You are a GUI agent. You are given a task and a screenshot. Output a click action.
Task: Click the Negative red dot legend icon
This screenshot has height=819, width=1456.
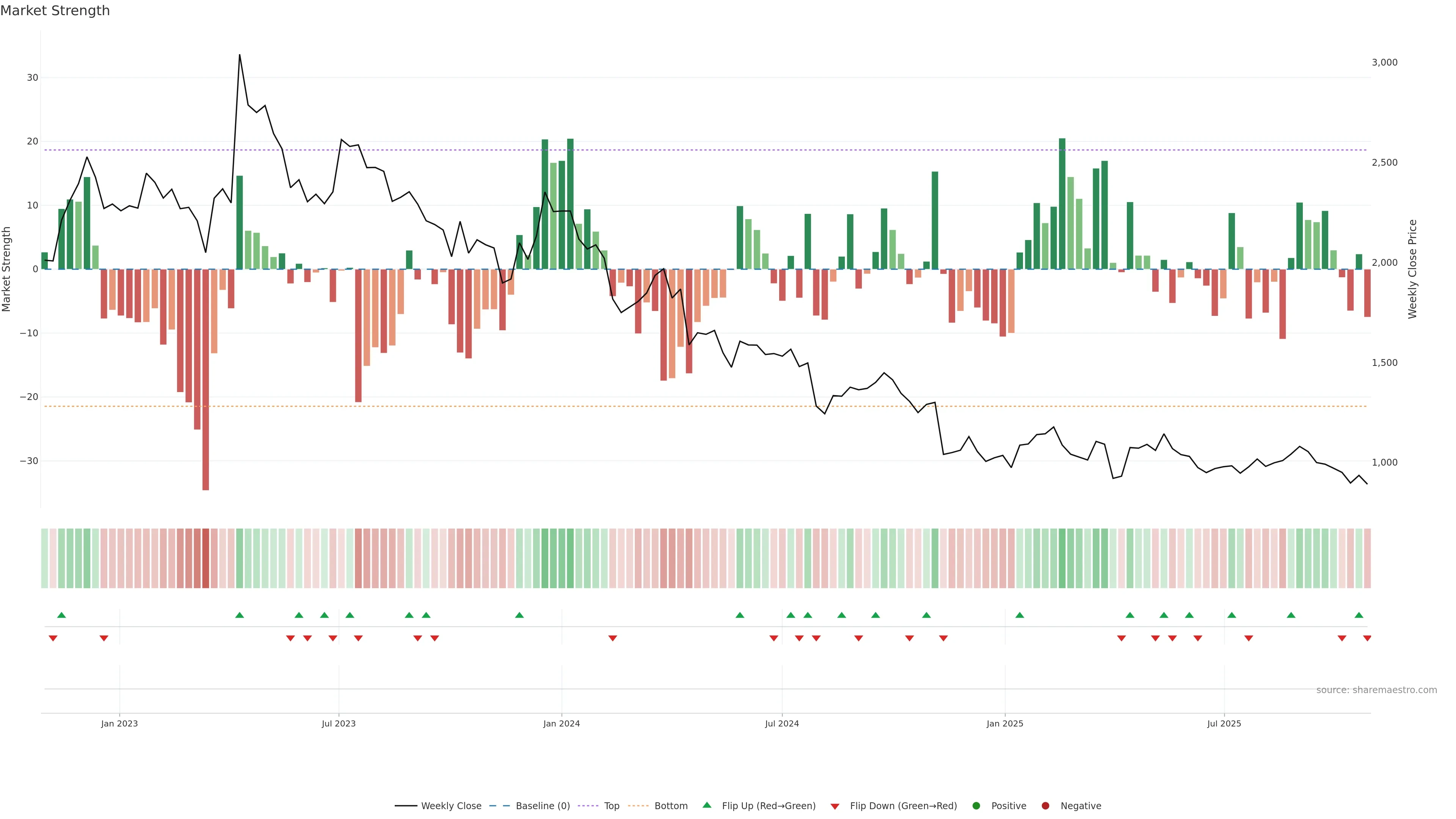click(x=1045, y=806)
